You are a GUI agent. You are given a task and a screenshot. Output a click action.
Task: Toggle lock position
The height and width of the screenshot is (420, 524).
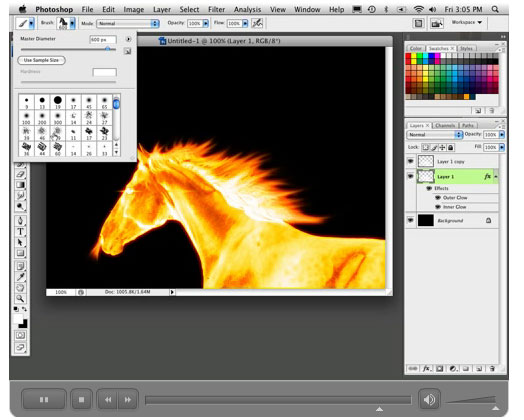point(442,147)
